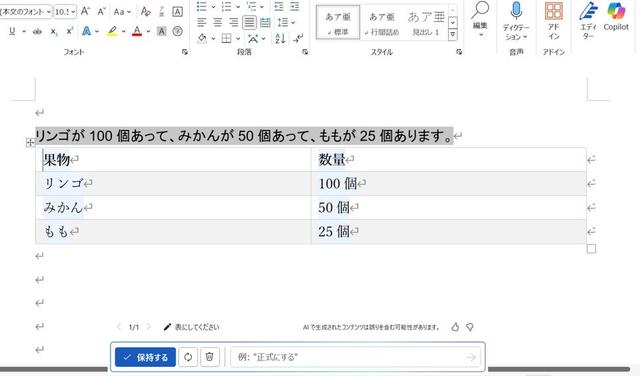Apply numbered list

[x=226, y=7]
